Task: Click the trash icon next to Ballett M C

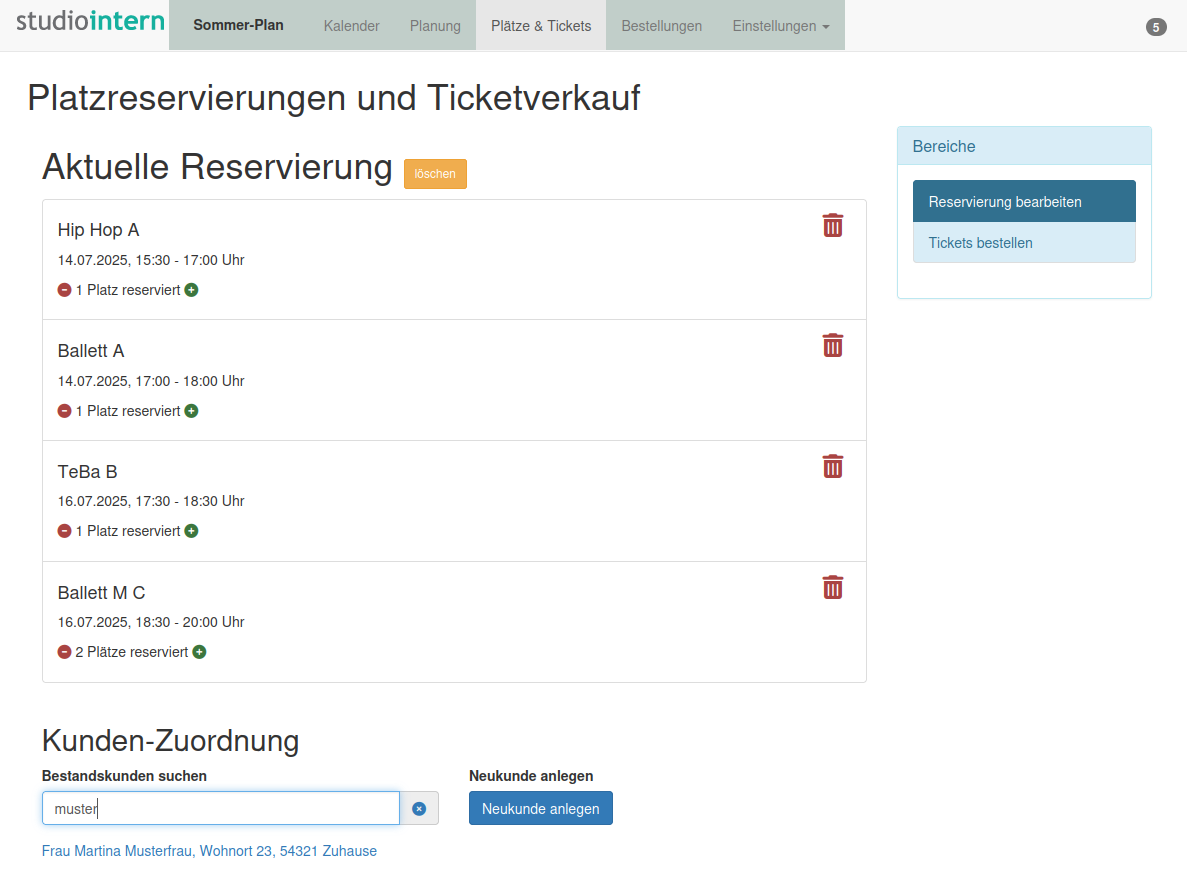Action: click(832, 588)
